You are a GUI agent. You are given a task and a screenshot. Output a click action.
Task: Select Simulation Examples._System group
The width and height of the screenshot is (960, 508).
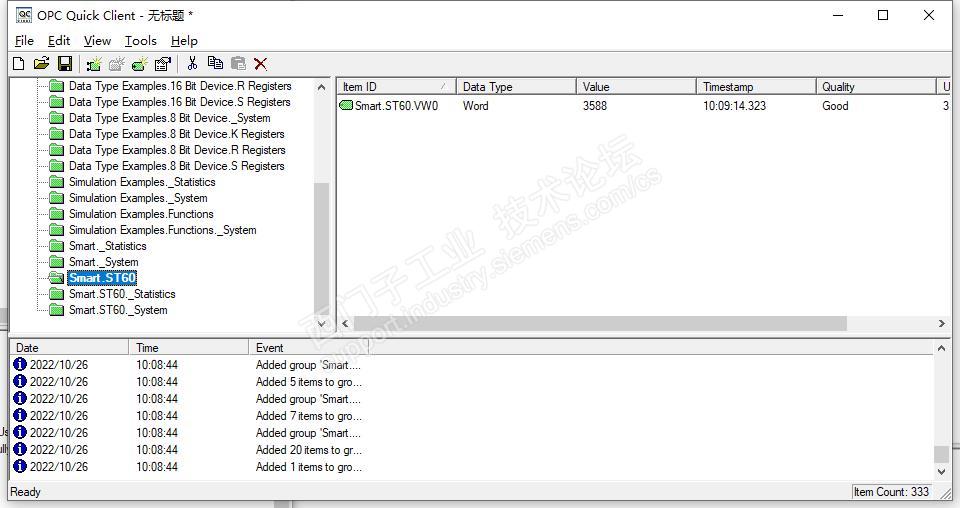pyautogui.click(x=138, y=198)
